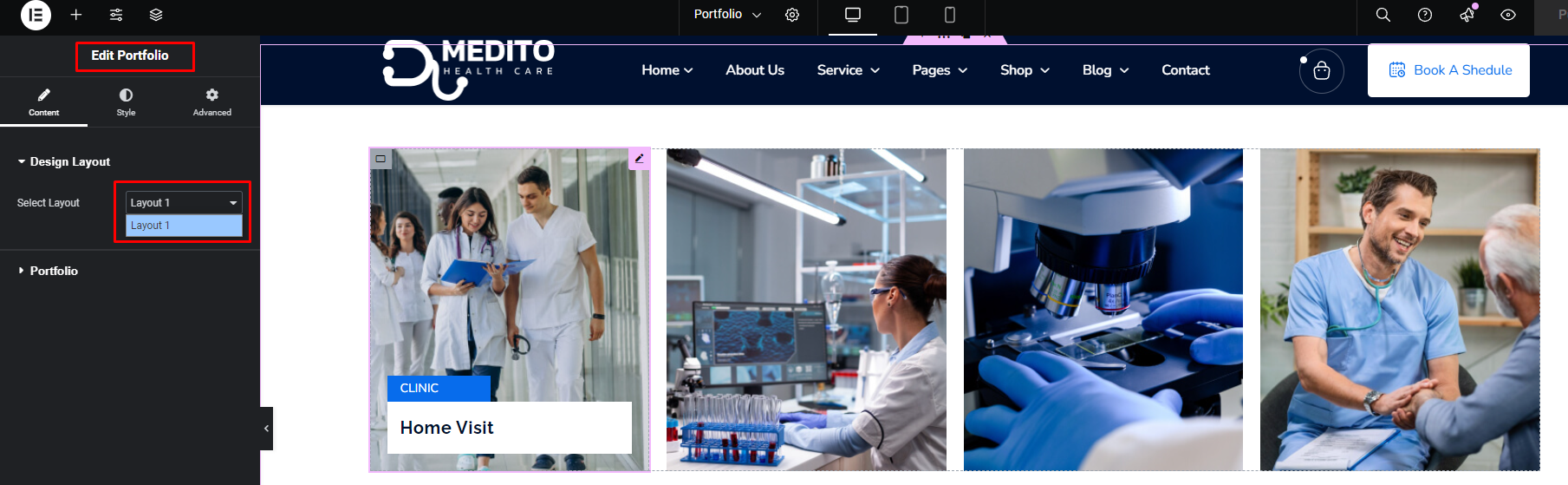Click the About Us nav link

(755, 70)
